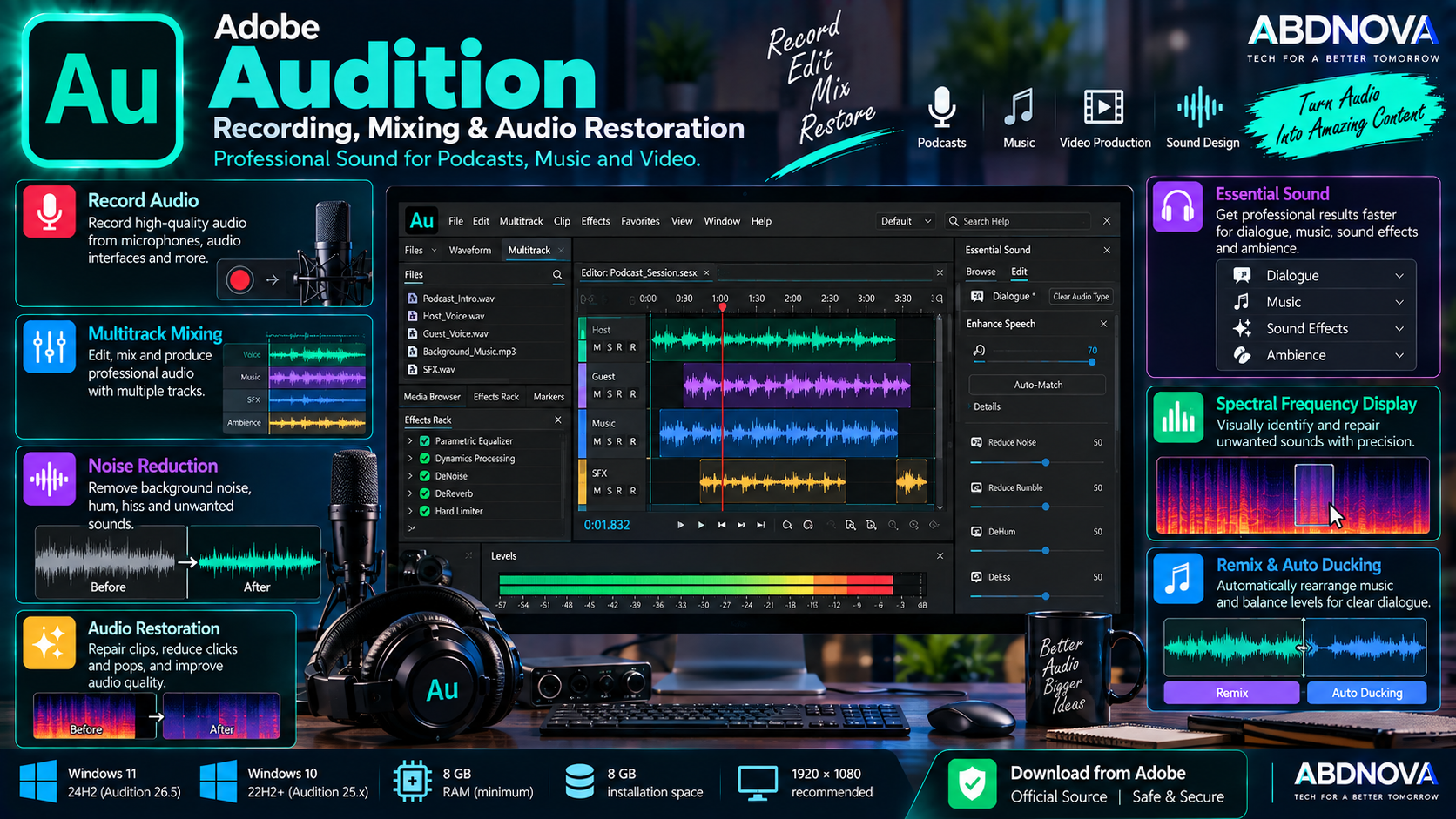The width and height of the screenshot is (1456, 819).
Task: Switch to the Browse tab in Essential Sound
Action: click(981, 272)
